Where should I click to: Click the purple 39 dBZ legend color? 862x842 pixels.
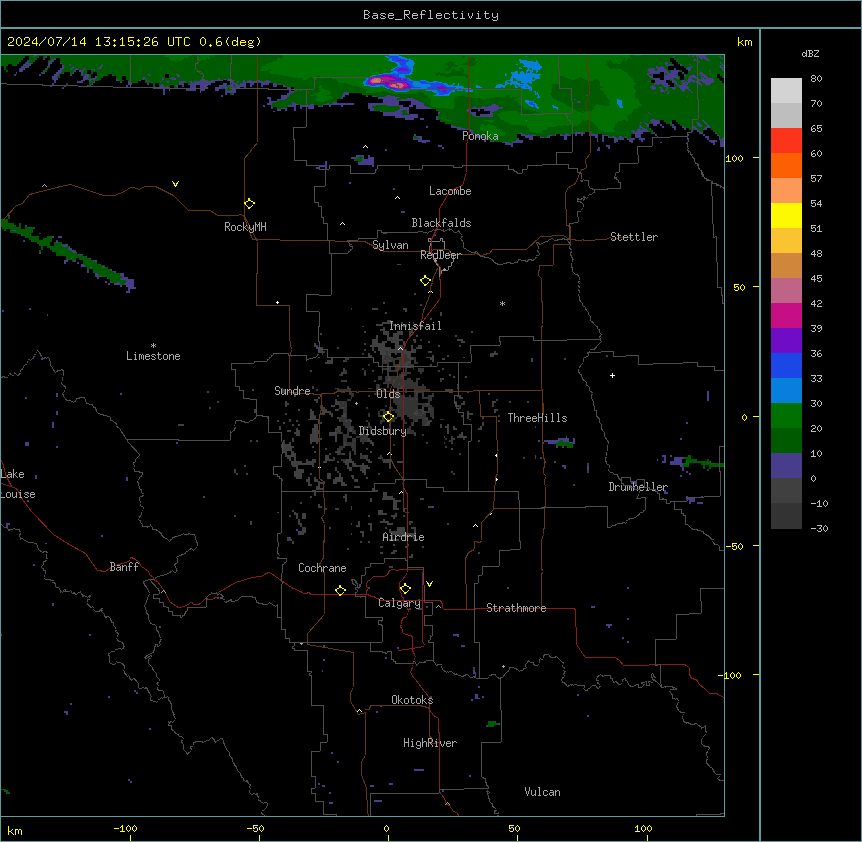pyautogui.click(x=786, y=341)
